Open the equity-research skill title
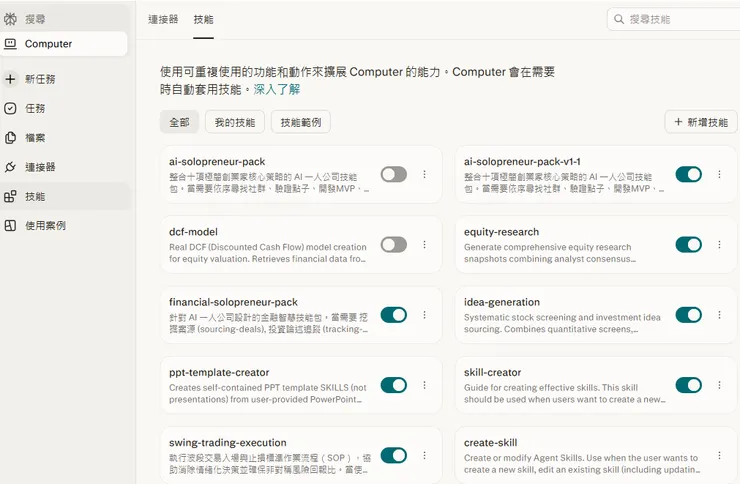The width and height of the screenshot is (740, 484). pyautogui.click(x=501, y=232)
